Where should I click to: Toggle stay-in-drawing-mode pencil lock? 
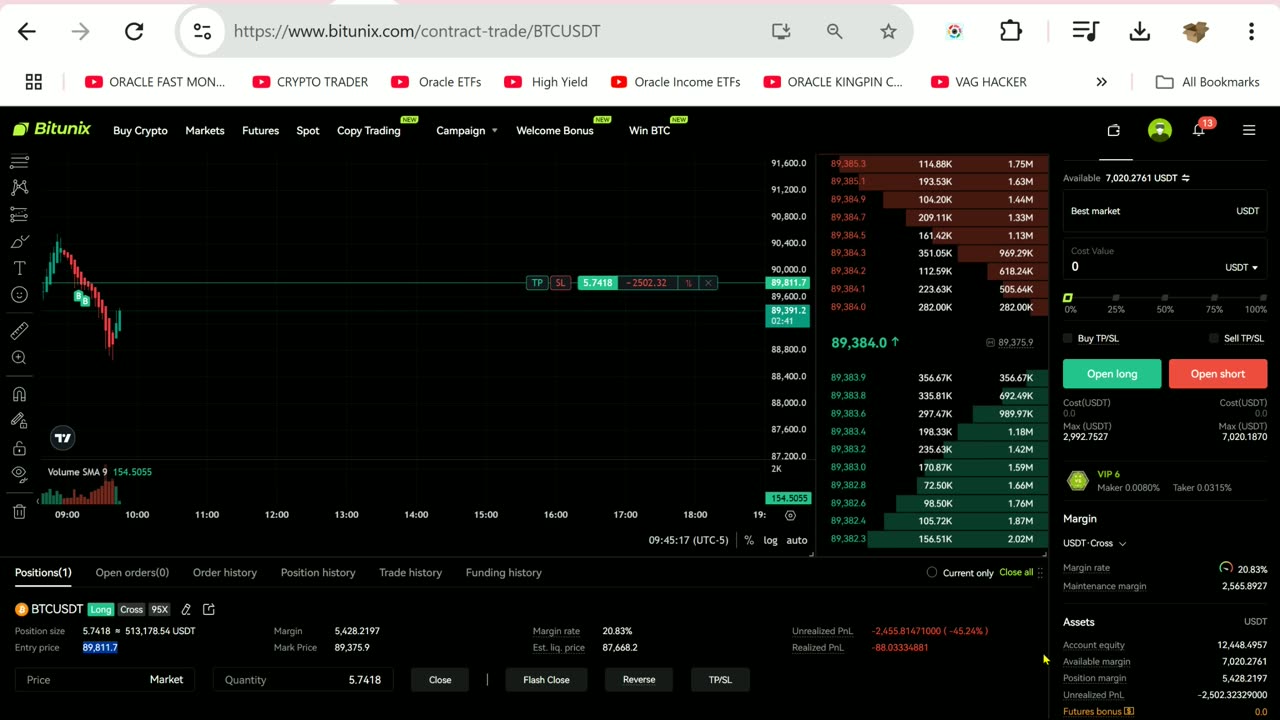pyautogui.click(x=19, y=421)
